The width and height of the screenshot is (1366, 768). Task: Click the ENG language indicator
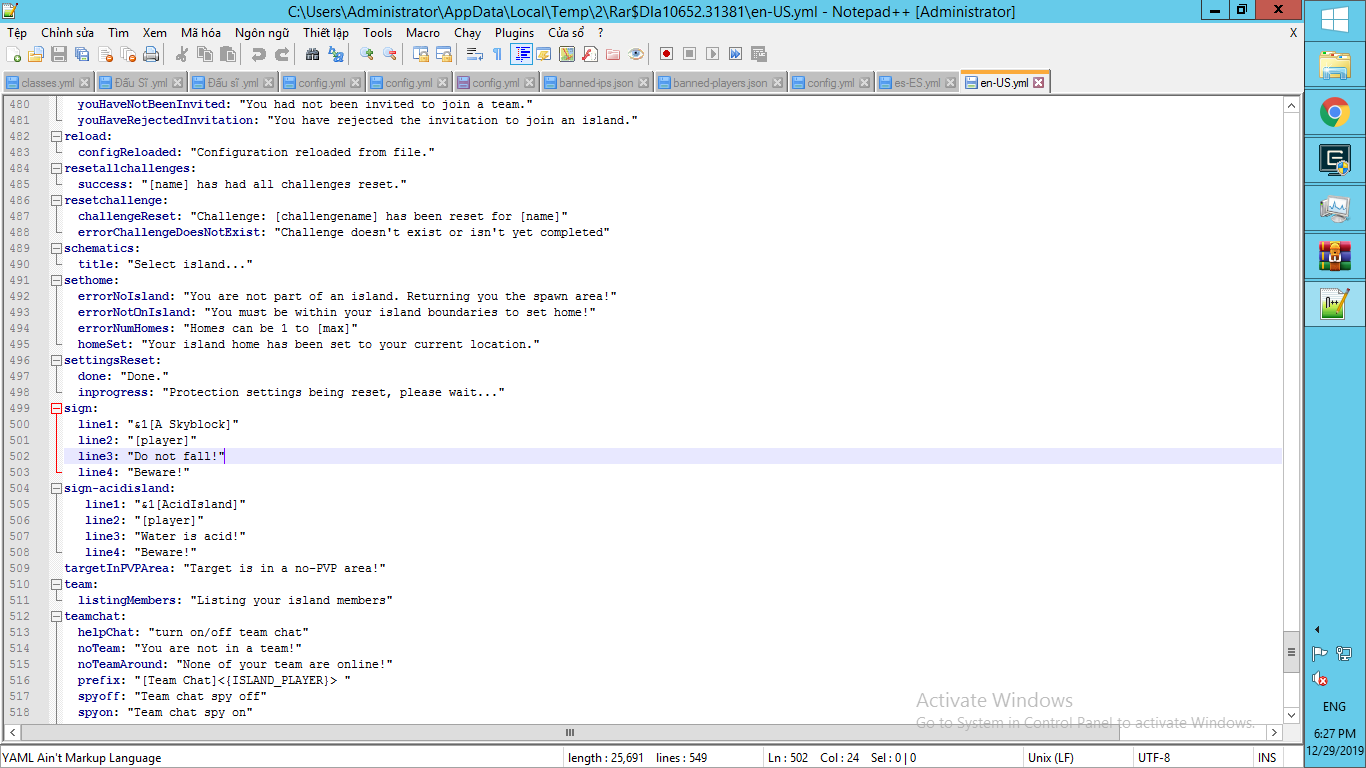point(1334,707)
